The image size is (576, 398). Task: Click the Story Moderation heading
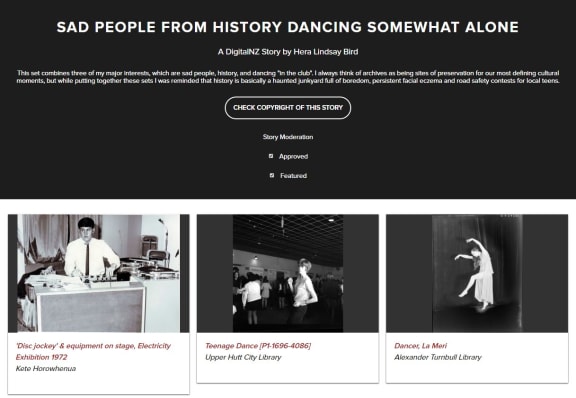[288, 137]
